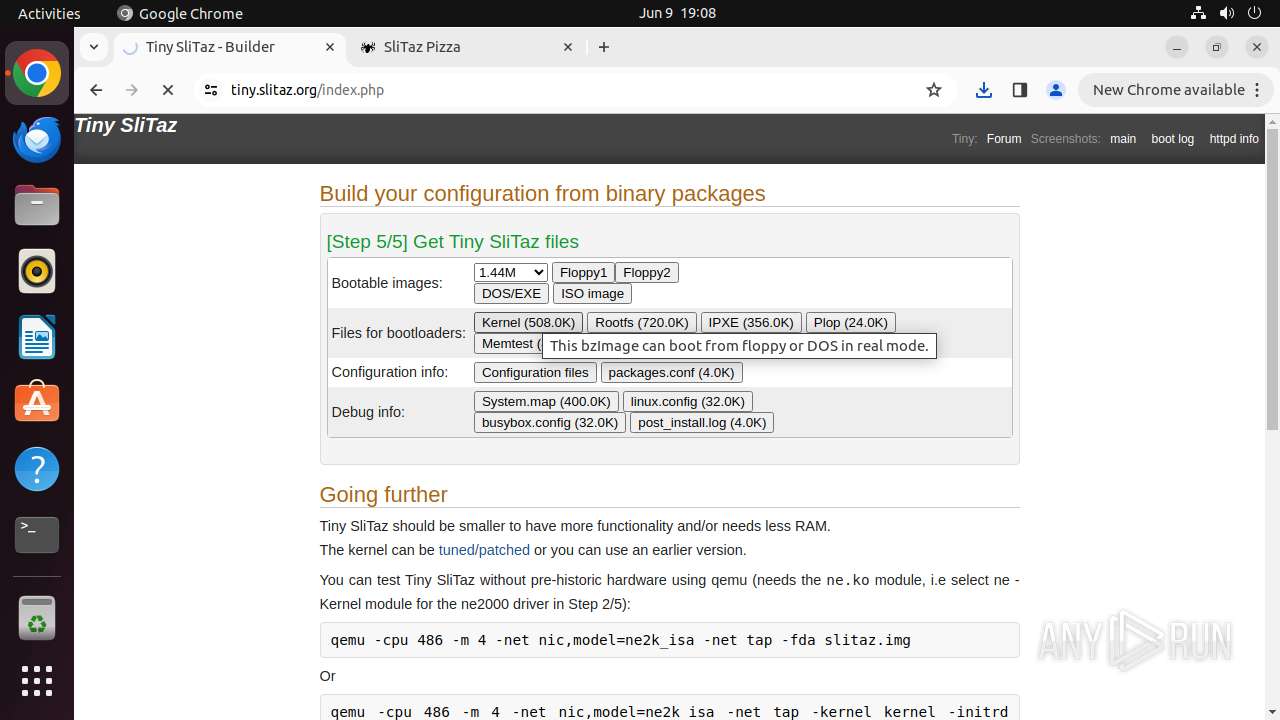Click New Chrome available update menu

click(x=1175, y=90)
